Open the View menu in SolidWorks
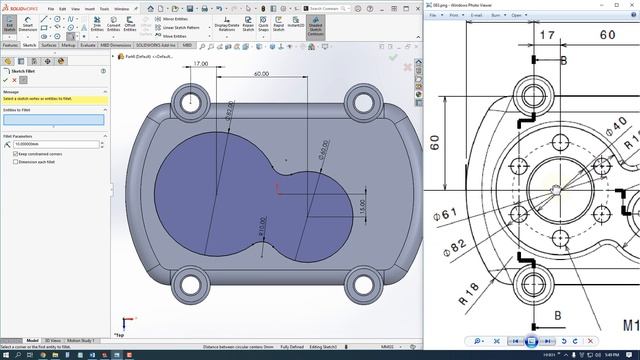640x360 pixels. coord(76,9)
